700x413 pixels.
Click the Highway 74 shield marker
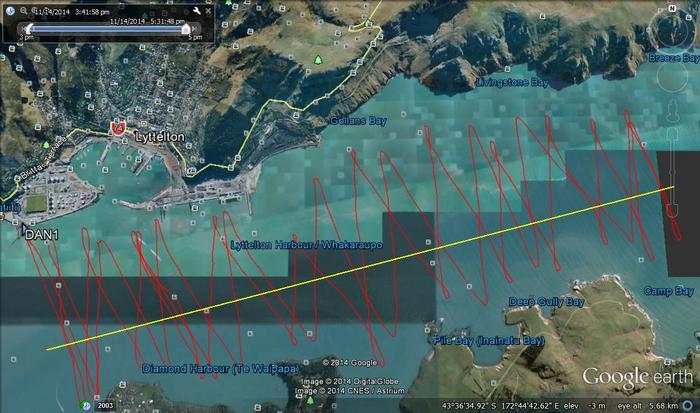coord(119,128)
